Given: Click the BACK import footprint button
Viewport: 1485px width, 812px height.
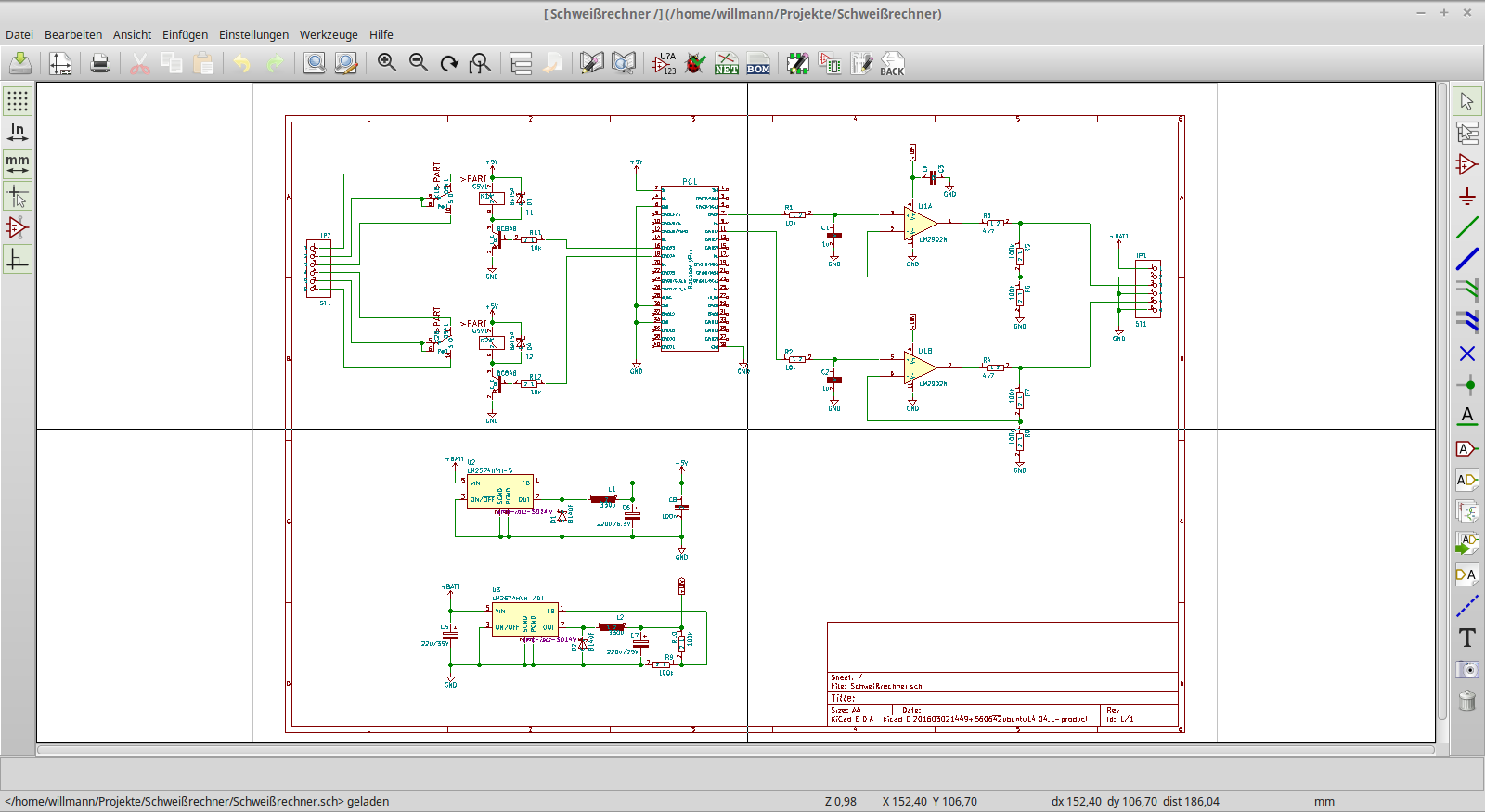Looking at the screenshot, I should tap(892, 63).
